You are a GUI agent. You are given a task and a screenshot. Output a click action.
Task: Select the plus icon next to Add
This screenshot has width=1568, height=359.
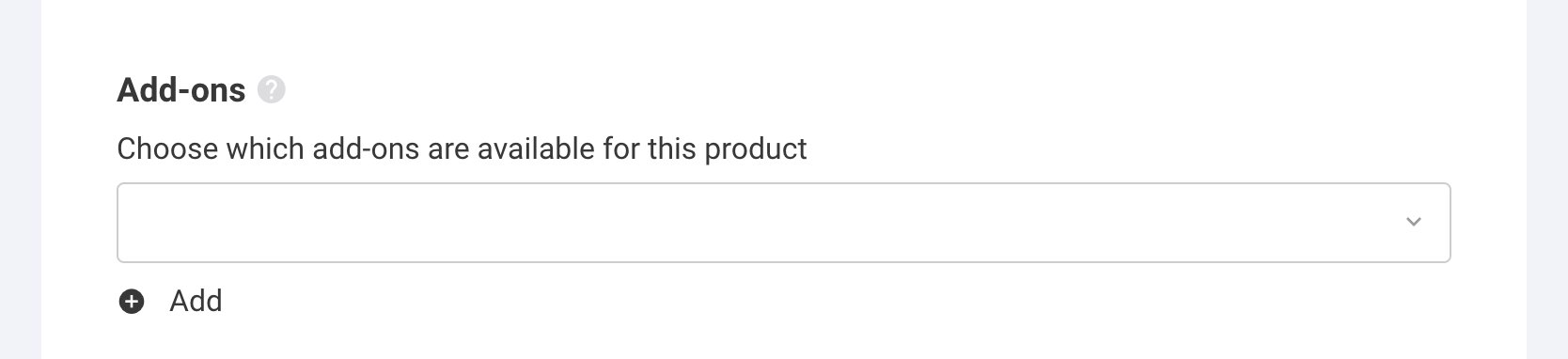coord(132,302)
